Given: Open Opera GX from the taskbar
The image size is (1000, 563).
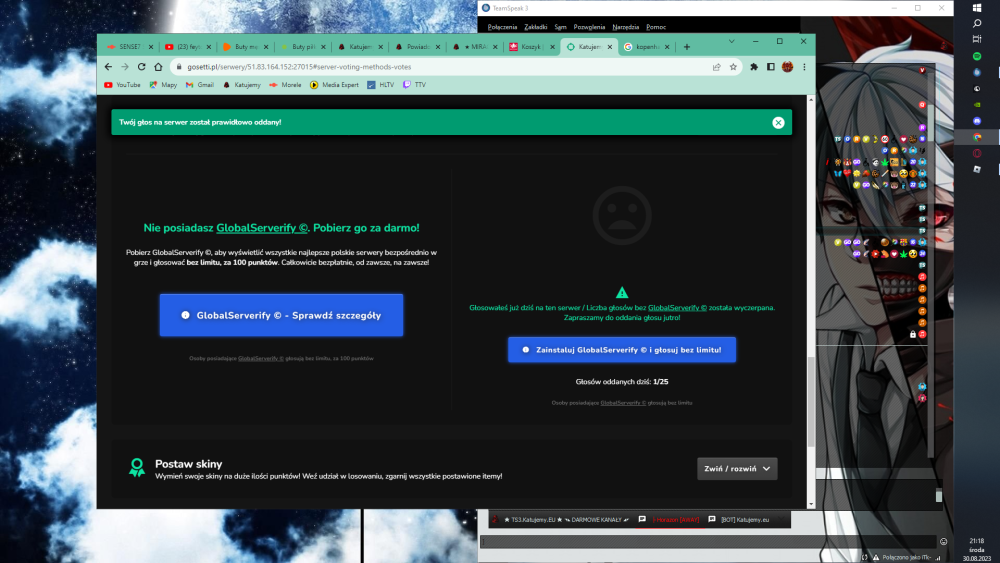Looking at the screenshot, I should tap(977, 153).
